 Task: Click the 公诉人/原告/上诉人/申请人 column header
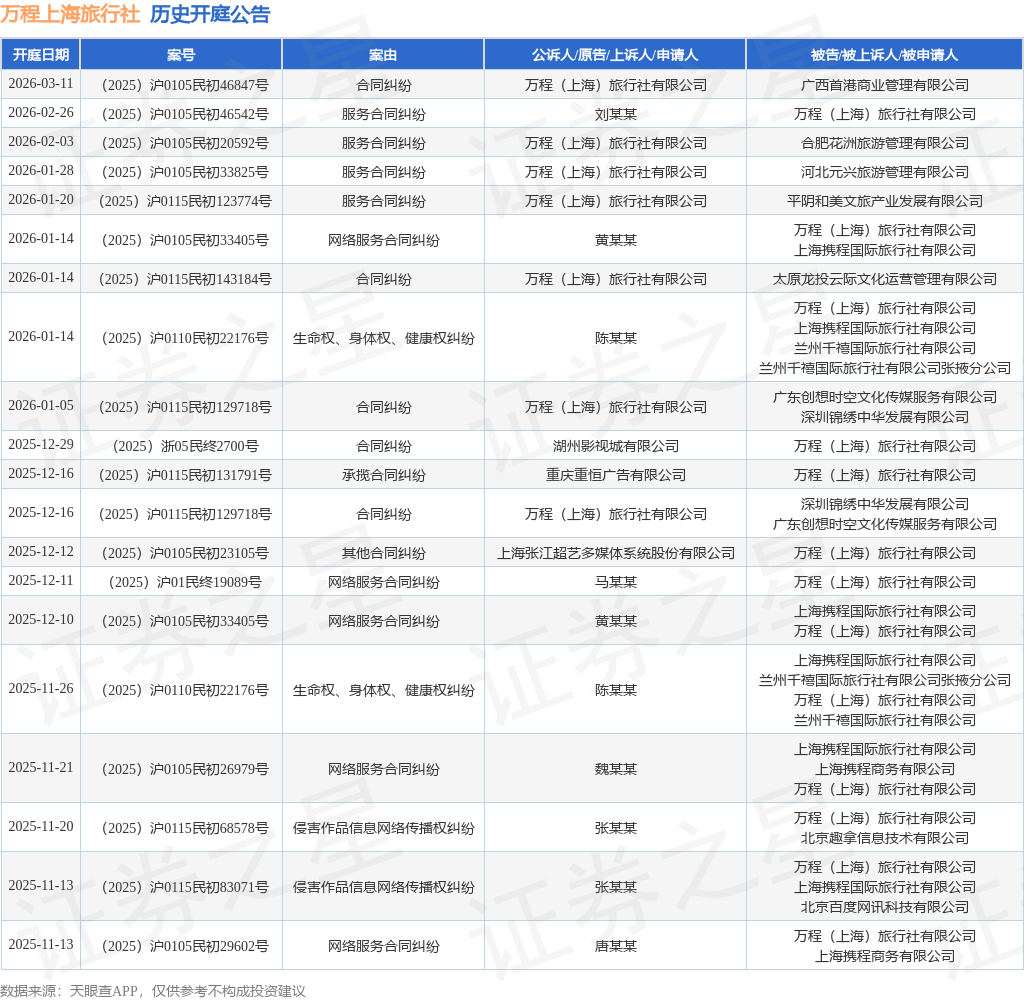[x=615, y=55]
